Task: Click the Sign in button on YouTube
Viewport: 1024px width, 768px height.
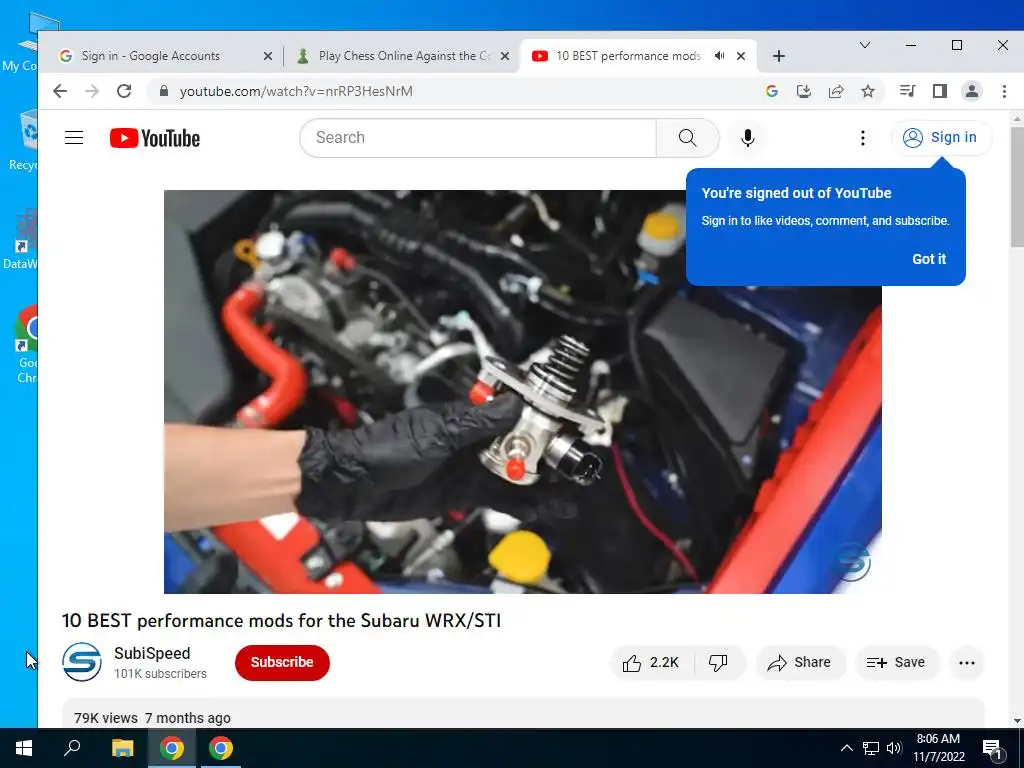Action: [x=940, y=137]
